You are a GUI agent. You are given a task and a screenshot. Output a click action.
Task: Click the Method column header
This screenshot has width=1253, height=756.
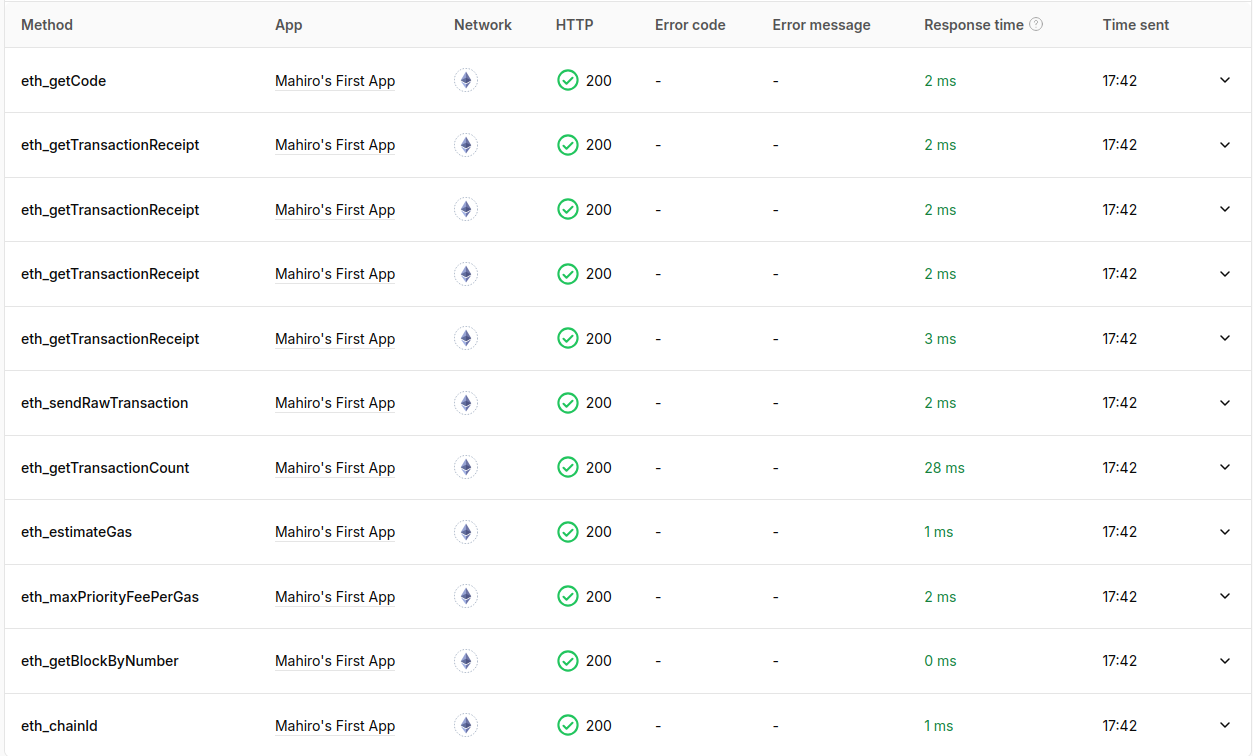[x=47, y=25]
